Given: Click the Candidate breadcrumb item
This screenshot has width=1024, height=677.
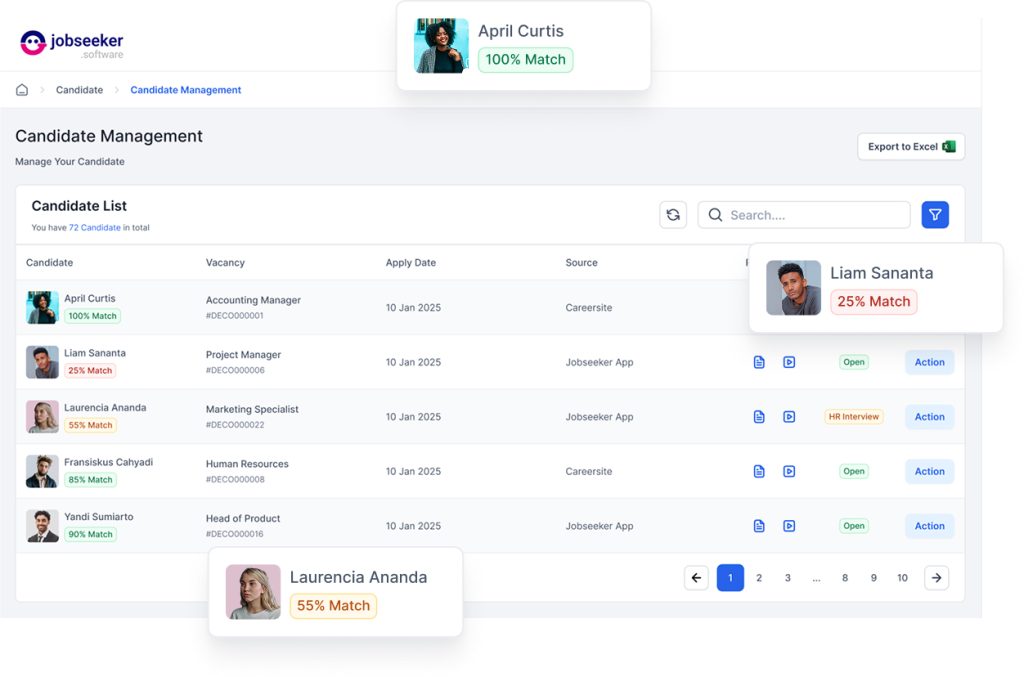Looking at the screenshot, I should click(79, 90).
